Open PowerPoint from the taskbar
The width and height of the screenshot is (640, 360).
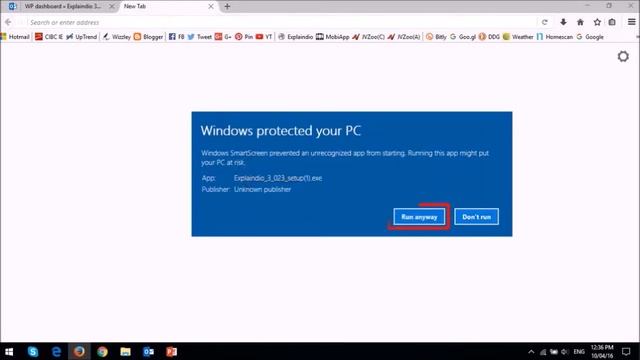[171, 351]
